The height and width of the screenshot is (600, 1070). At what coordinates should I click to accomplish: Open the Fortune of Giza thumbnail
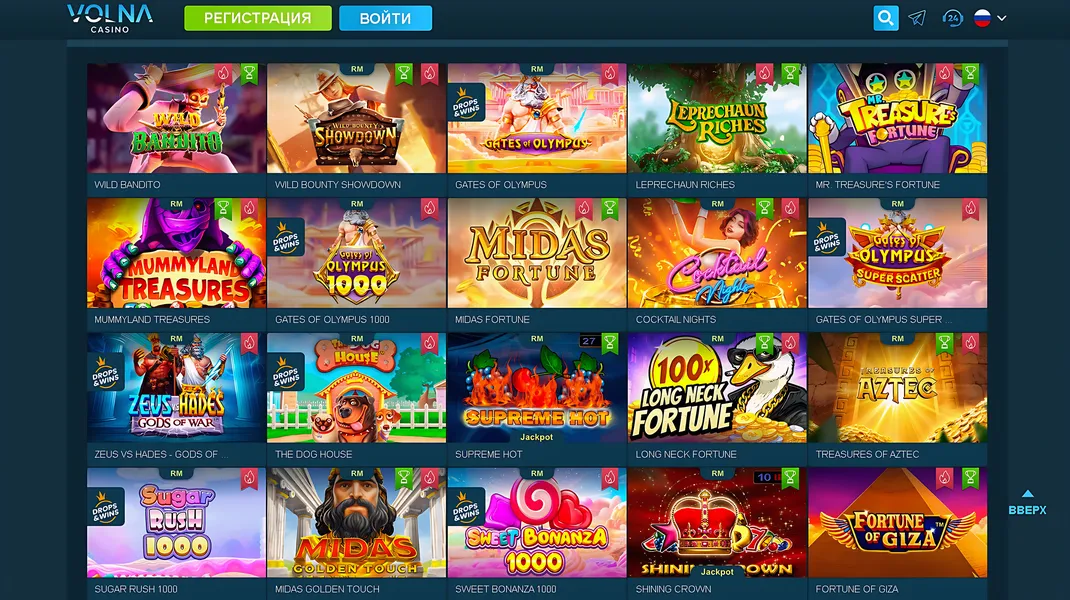tap(897, 523)
